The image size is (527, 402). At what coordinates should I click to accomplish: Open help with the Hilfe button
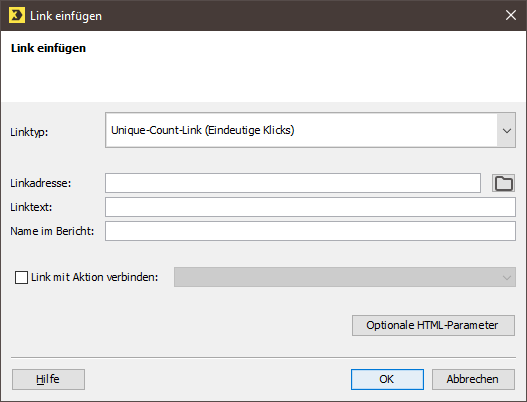coord(48,379)
